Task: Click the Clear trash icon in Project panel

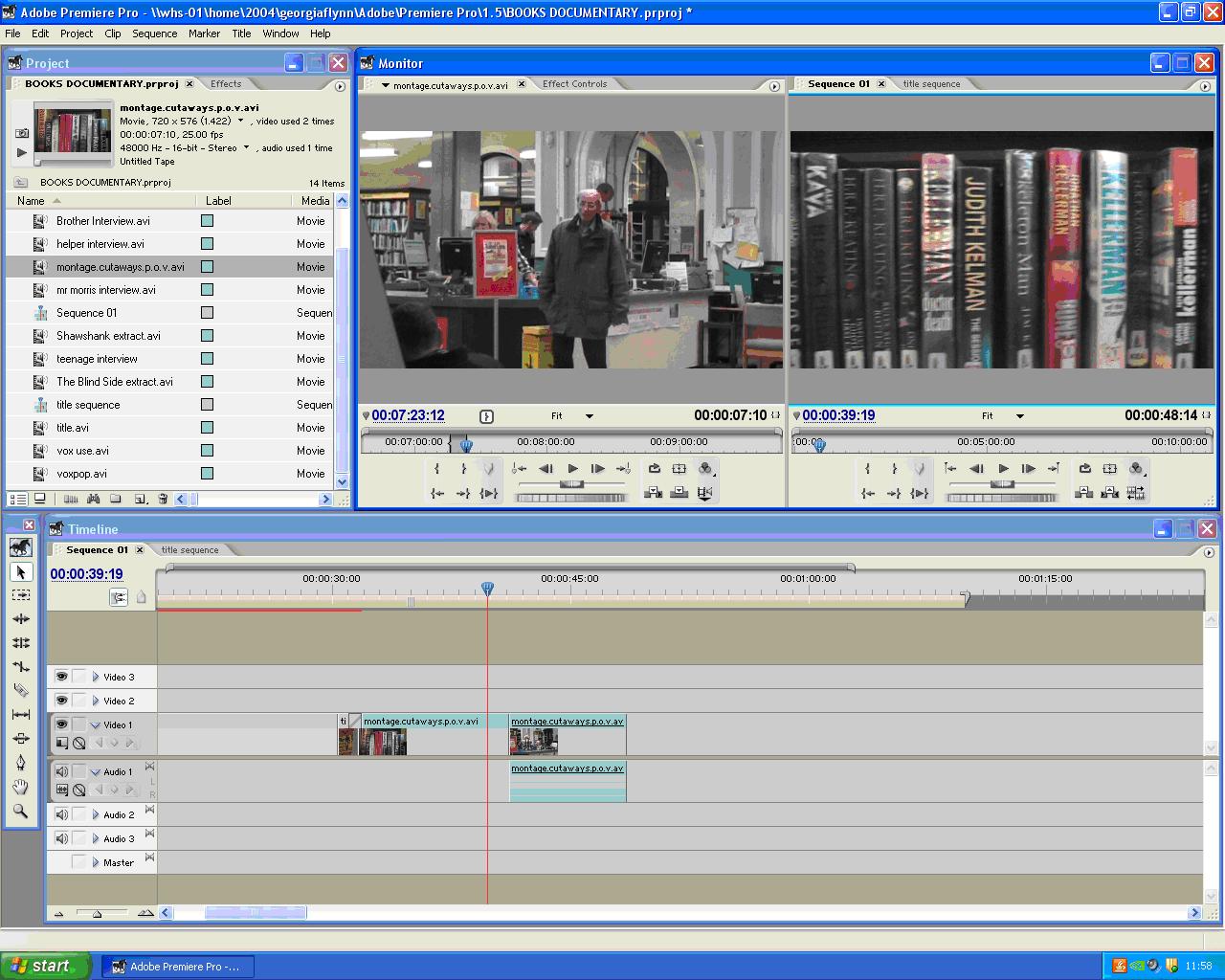Action: click(x=163, y=499)
